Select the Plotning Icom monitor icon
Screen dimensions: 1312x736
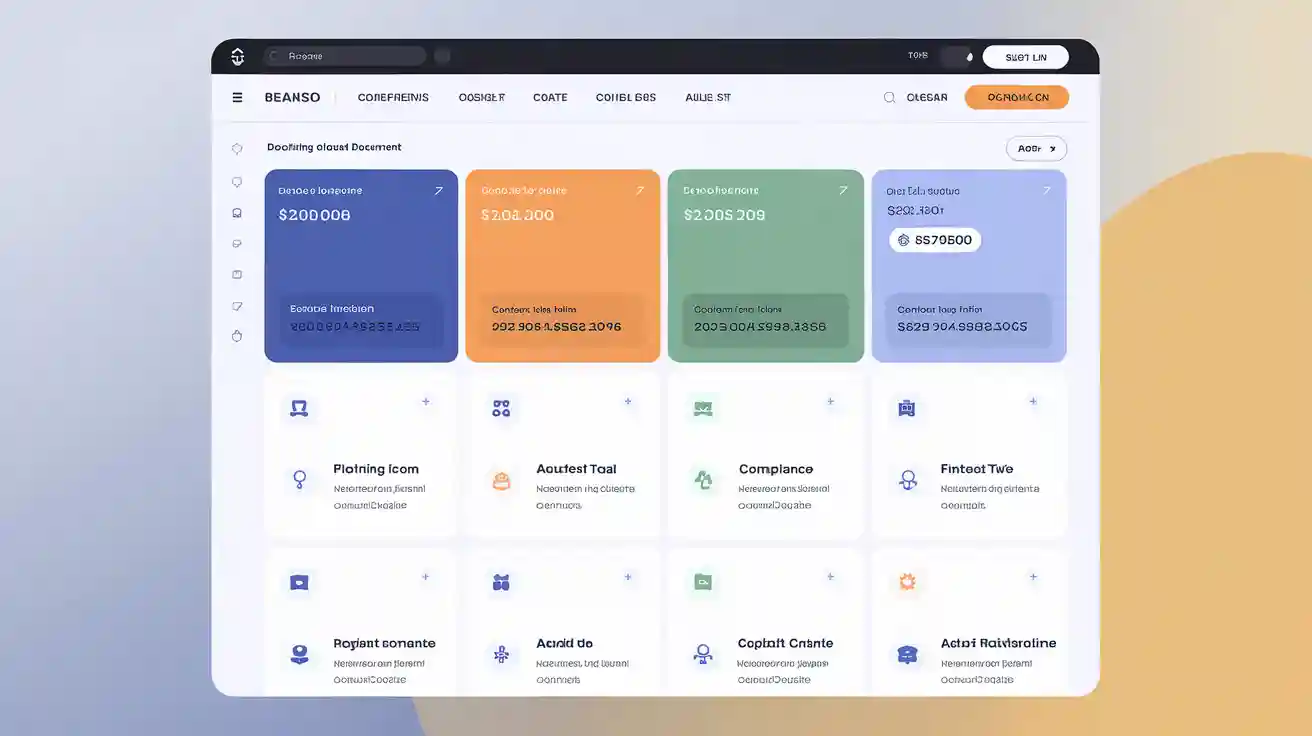[298, 407]
